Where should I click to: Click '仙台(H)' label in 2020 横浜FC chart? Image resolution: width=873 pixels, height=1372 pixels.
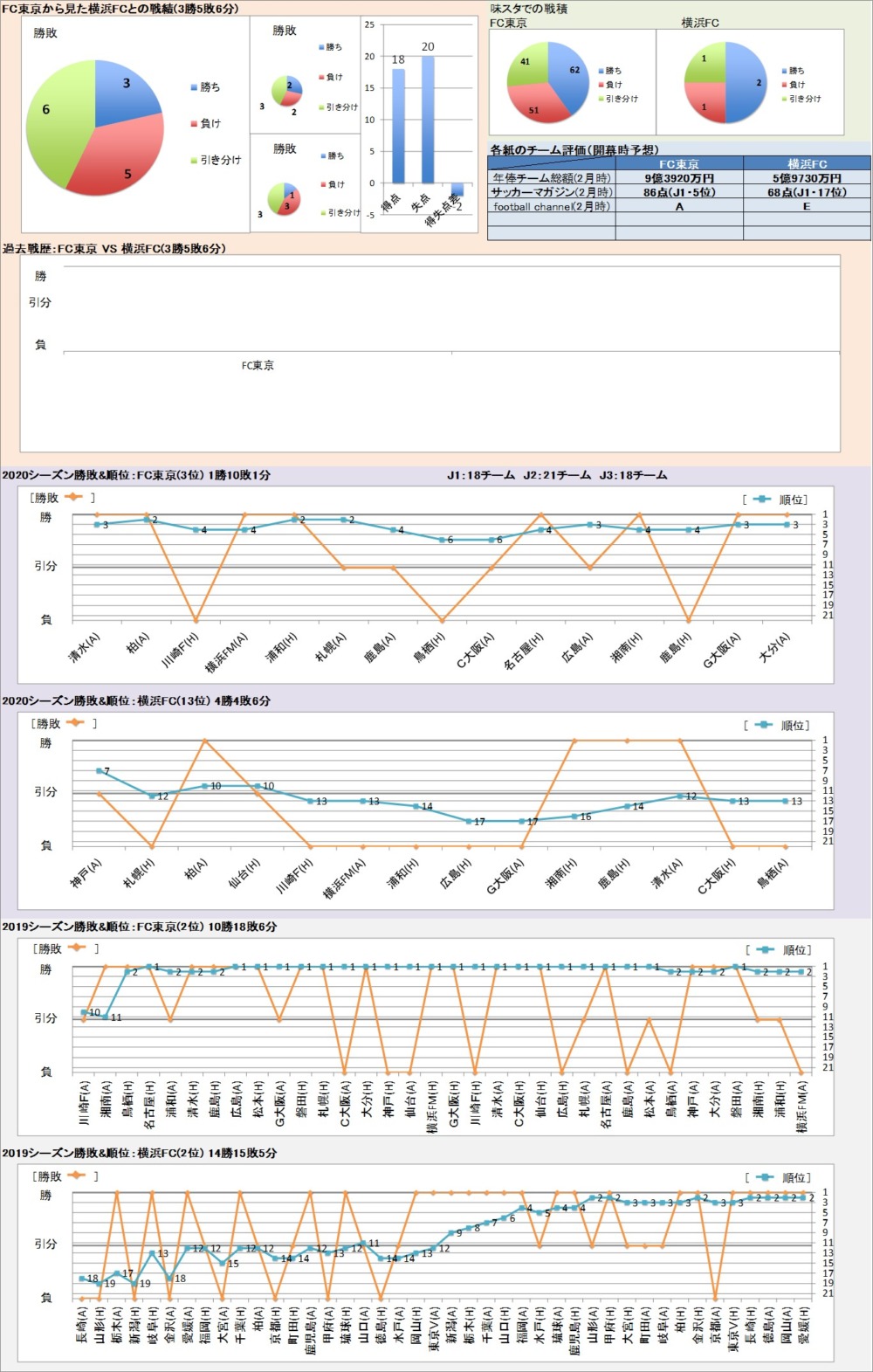244,873
